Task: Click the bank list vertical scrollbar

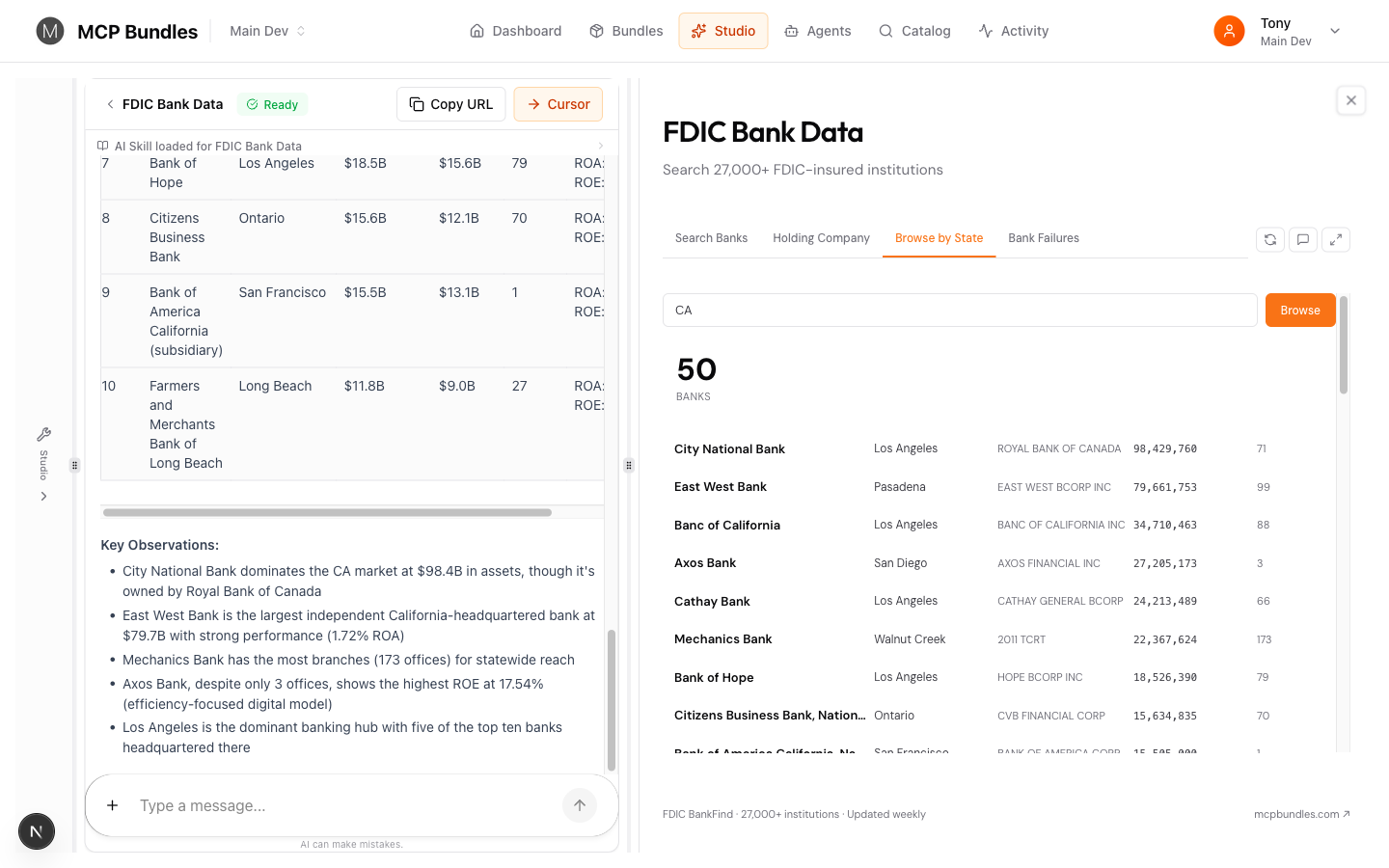Action: coord(1344,345)
